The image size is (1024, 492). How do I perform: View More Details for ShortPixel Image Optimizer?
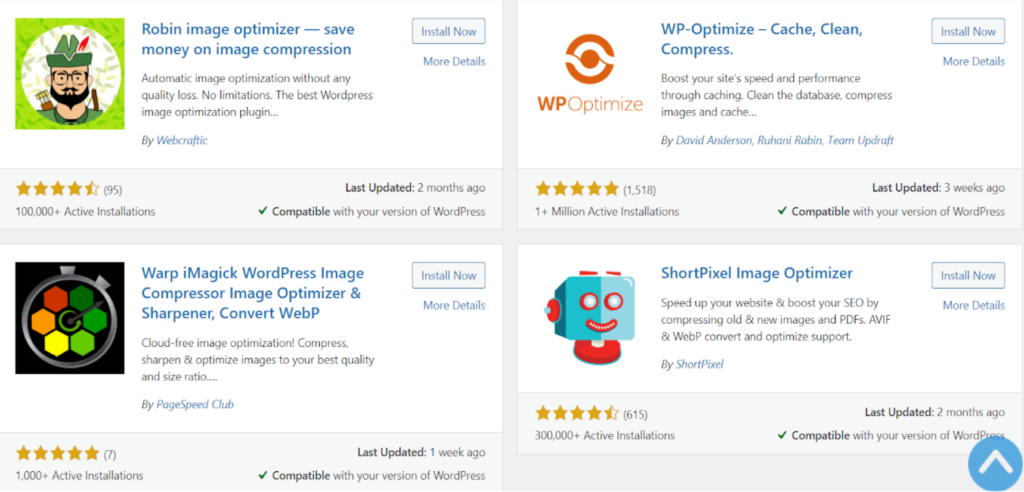click(974, 305)
